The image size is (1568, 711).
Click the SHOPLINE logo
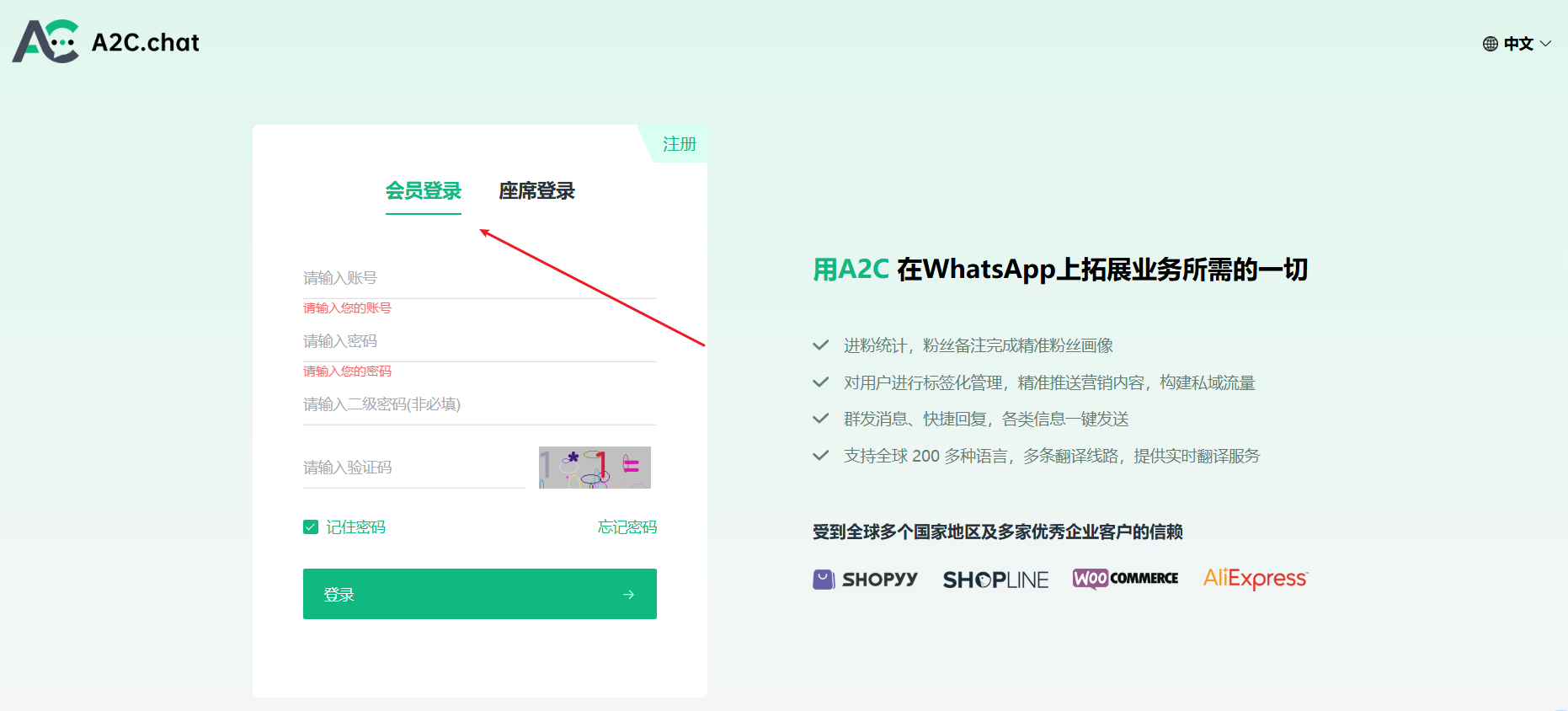point(995,580)
